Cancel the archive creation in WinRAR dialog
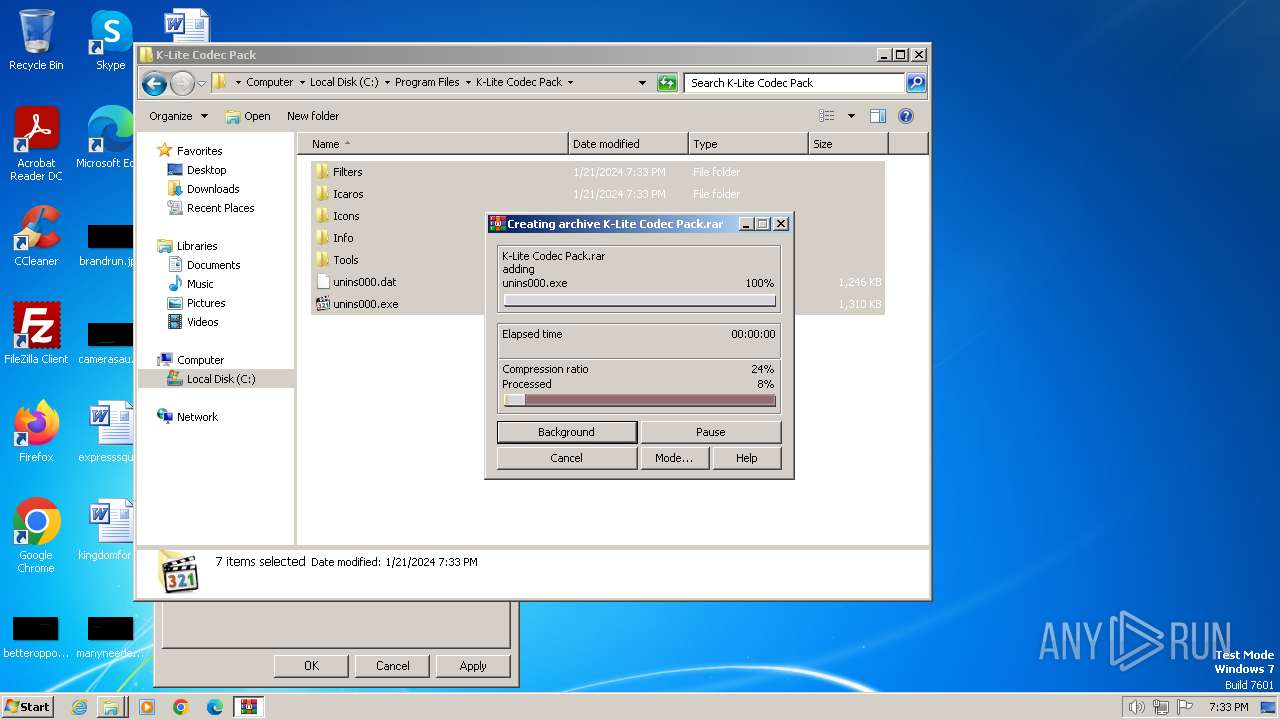1280x720 pixels. click(x=566, y=458)
